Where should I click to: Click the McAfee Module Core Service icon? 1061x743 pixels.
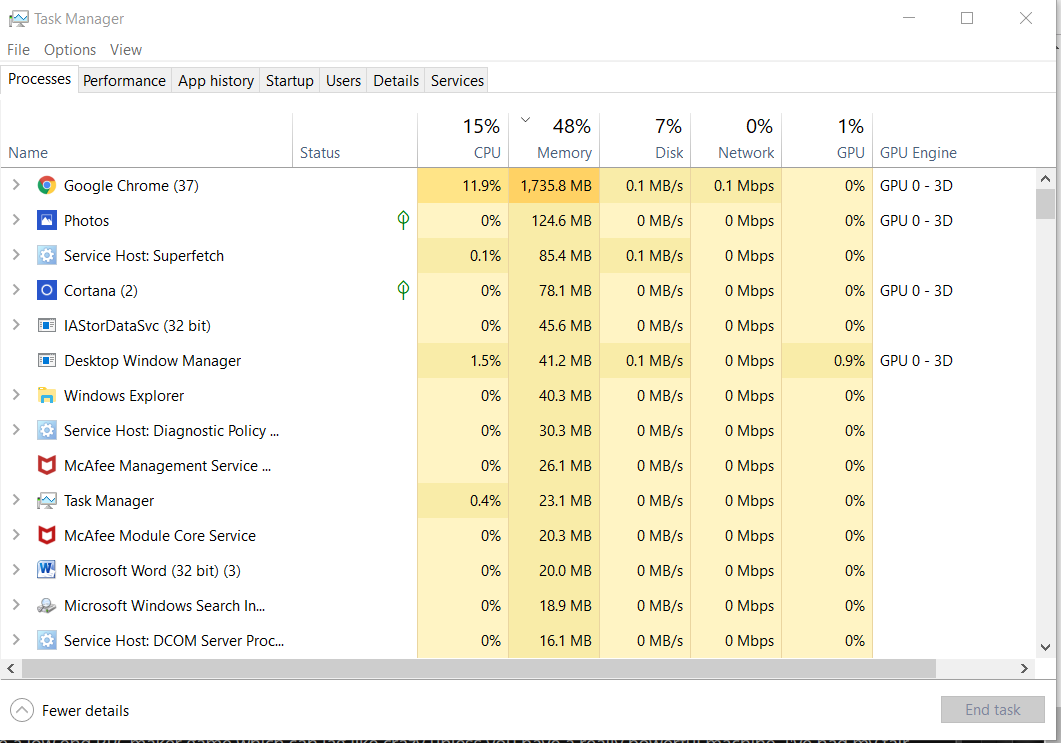[47, 535]
